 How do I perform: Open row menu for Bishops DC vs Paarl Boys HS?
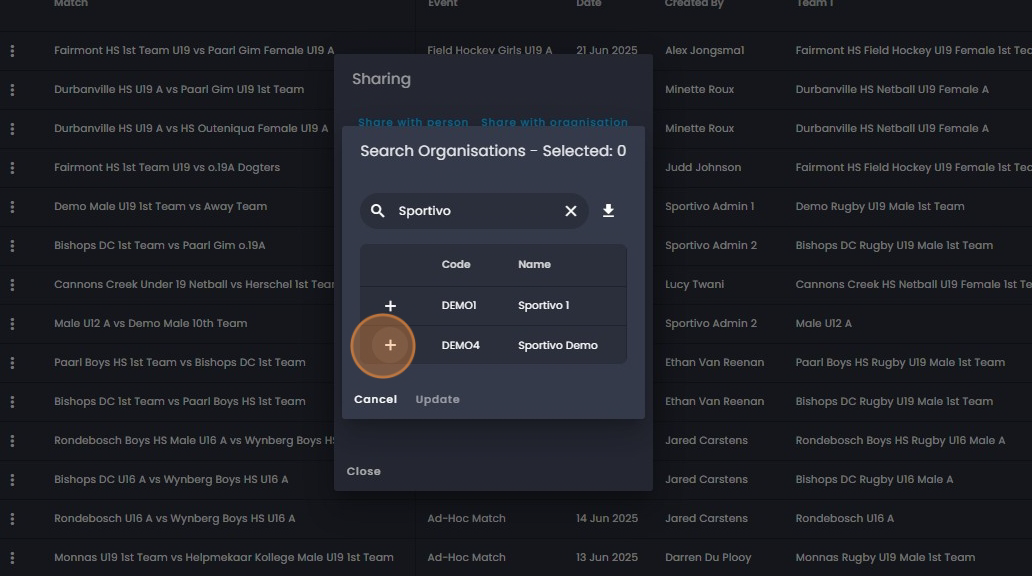(12, 402)
